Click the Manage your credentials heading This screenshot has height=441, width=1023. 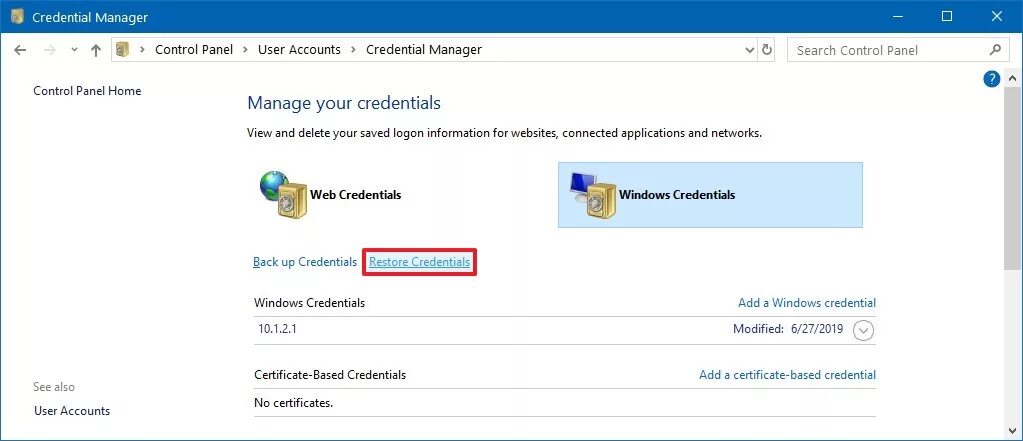tap(344, 103)
